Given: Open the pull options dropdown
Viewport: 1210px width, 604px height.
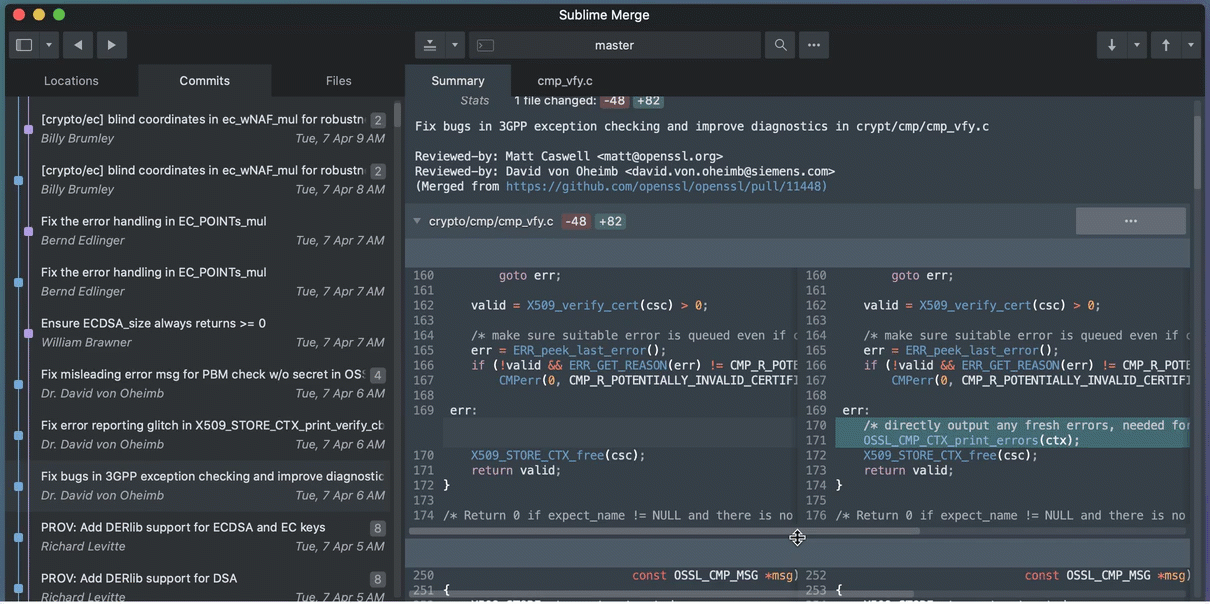Looking at the screenshot, I should 1136,45.
